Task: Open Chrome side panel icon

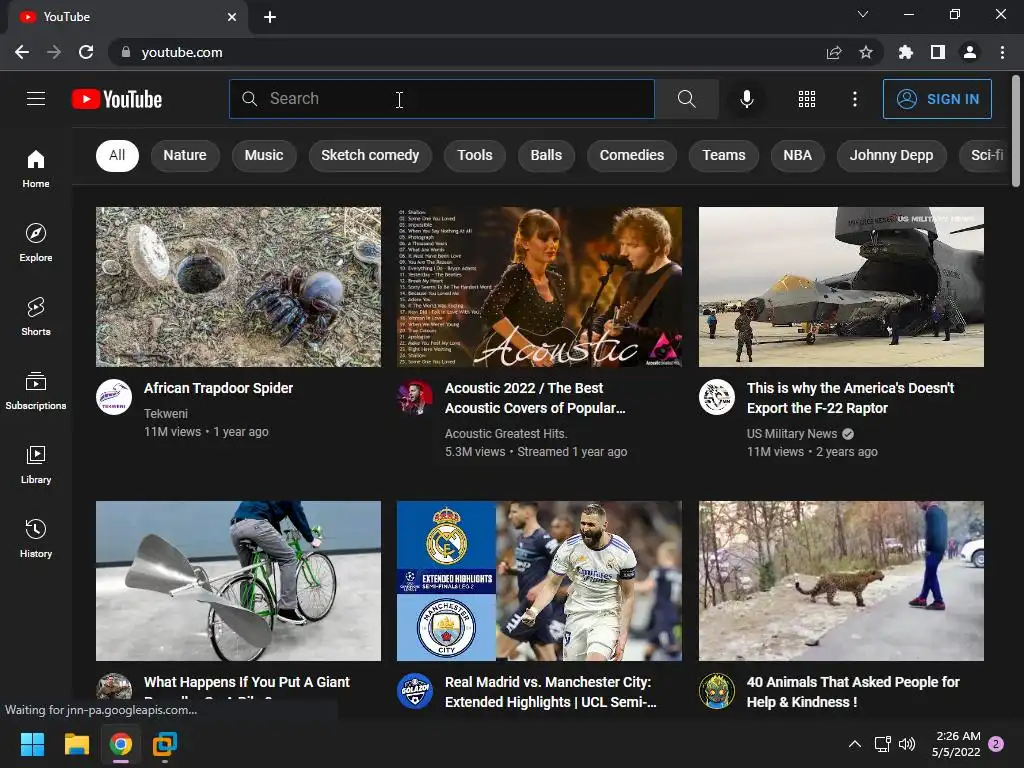Action: point(938,52)
